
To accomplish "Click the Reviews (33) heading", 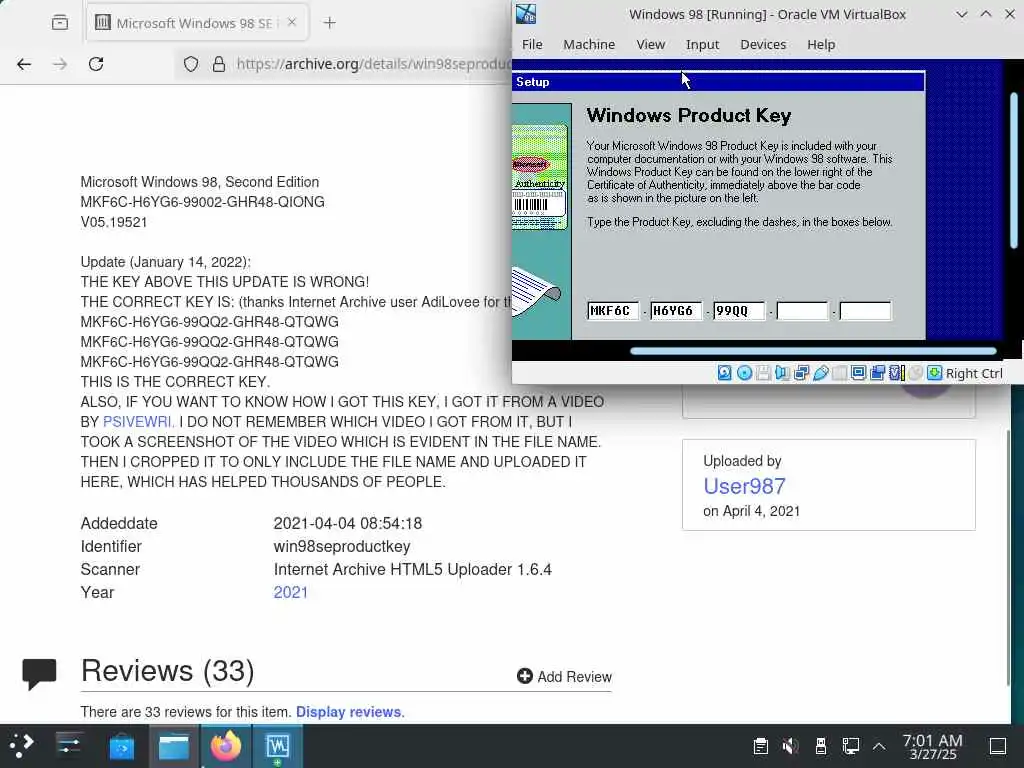I will 168,671.
